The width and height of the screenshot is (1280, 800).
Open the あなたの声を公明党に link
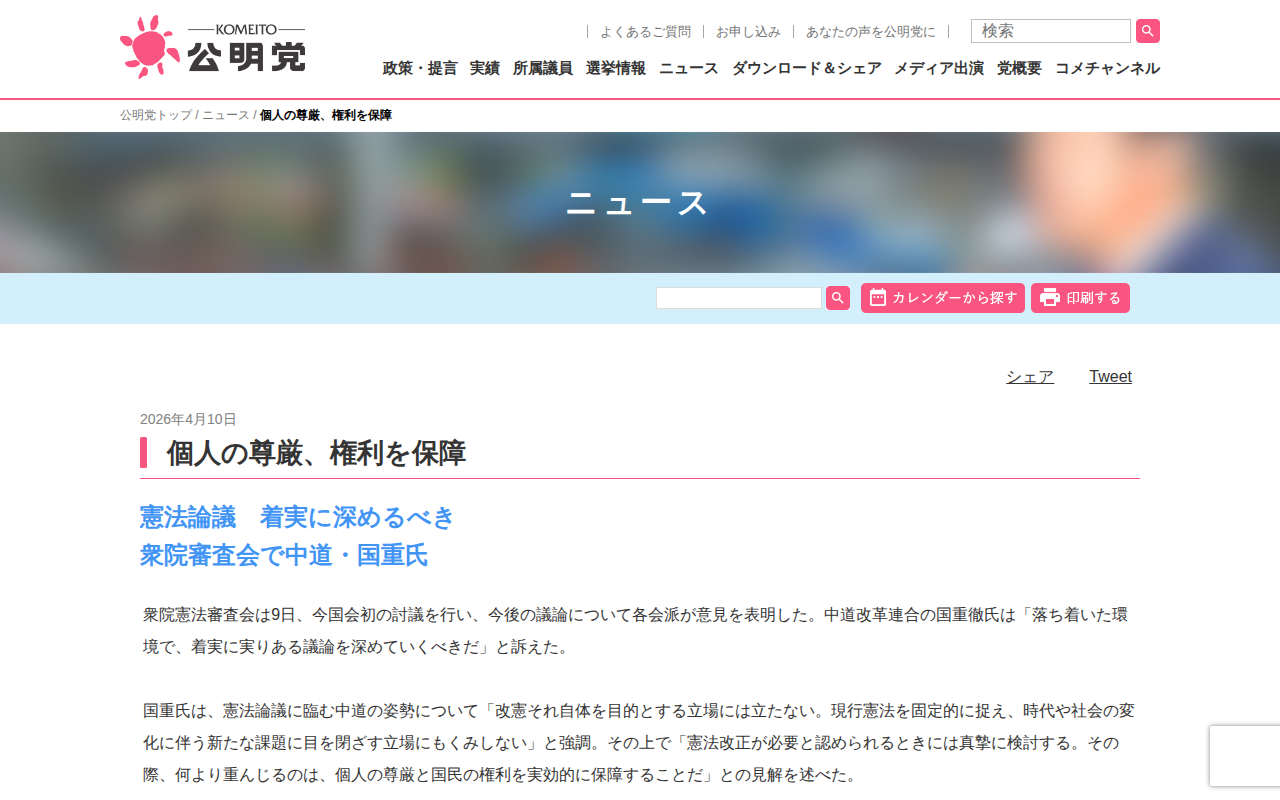pyautogui.click(x=871, y=32)
